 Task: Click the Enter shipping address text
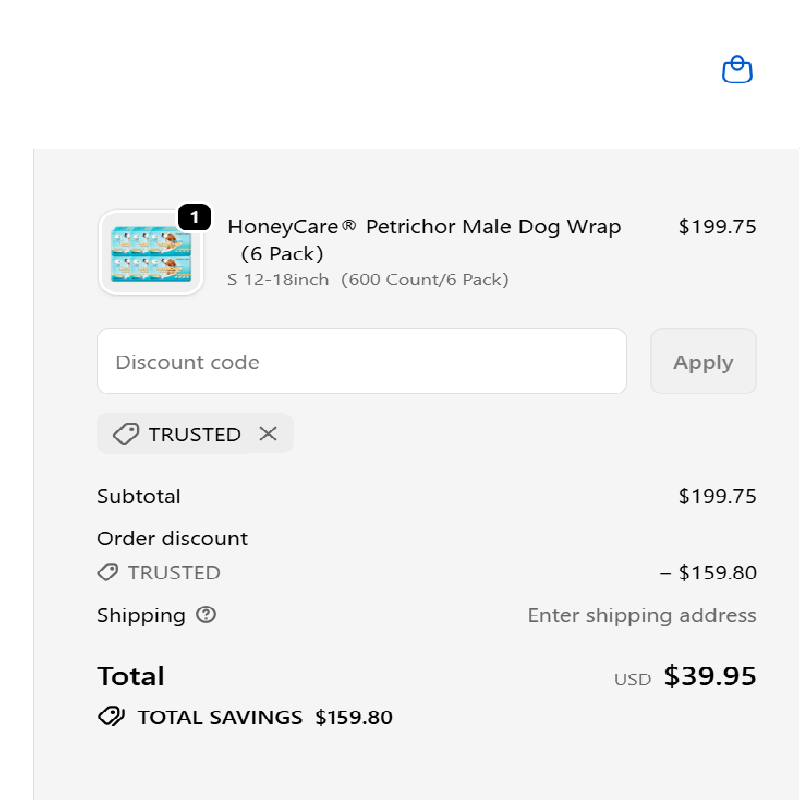(x=641, y=615)
